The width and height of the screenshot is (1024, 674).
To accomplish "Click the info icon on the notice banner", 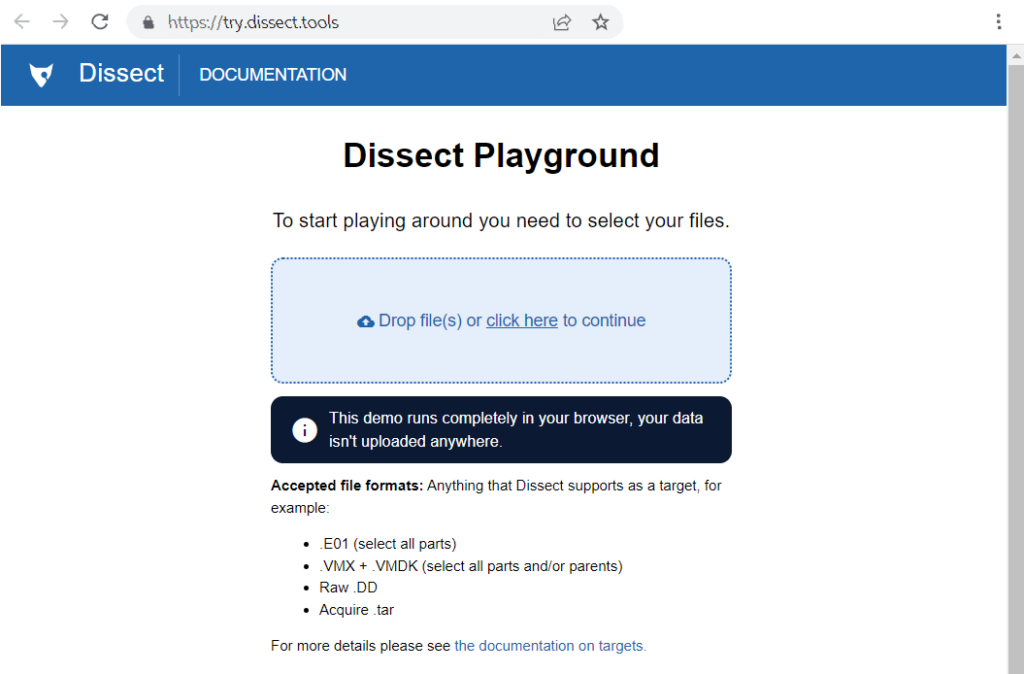I will (x=304, y=429).
